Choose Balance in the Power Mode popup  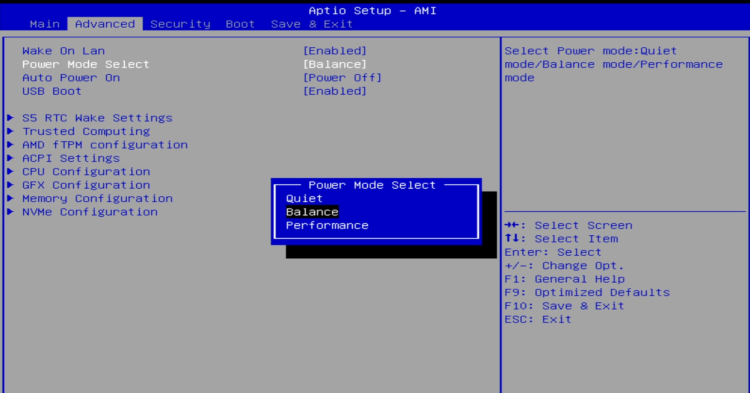(312, 212)
